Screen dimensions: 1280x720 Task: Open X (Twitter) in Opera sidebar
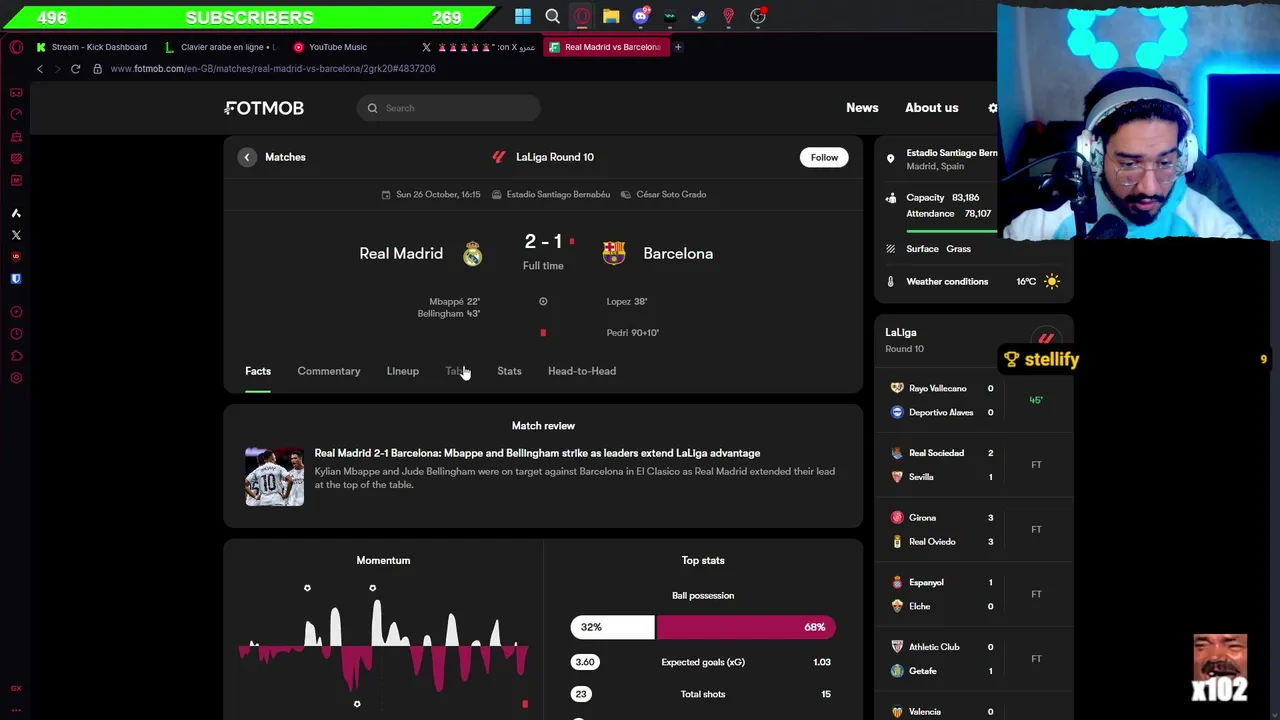click(x=16, y=235)
